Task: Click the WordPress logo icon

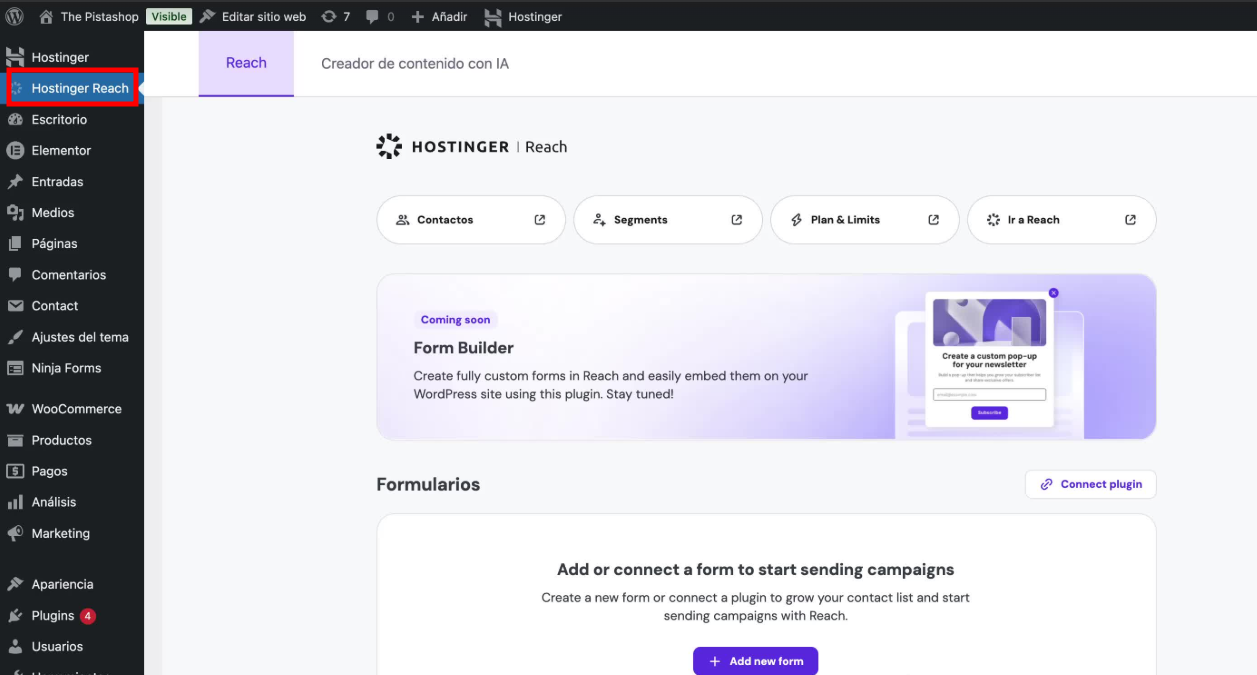Action: pos(14,16)
